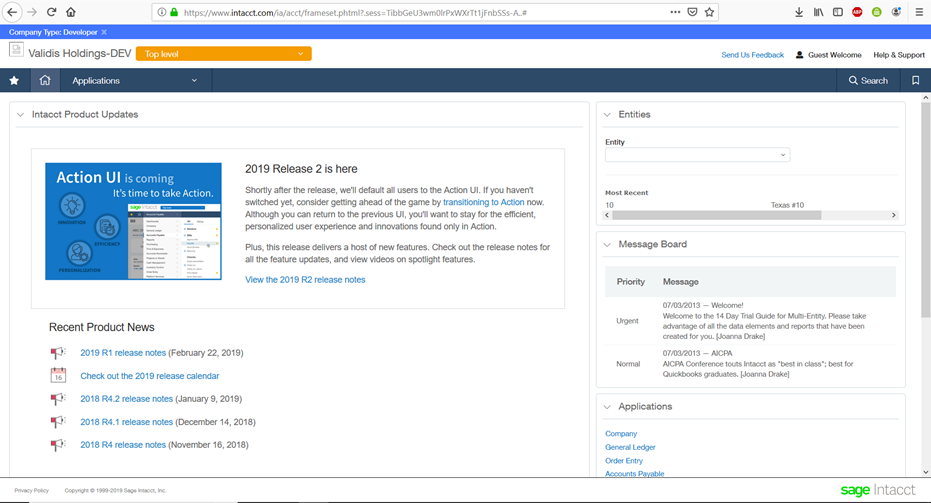931x503 pixels.
Task: Click the megaphone icon beside 2018 R4 notes
Action: 58,444
